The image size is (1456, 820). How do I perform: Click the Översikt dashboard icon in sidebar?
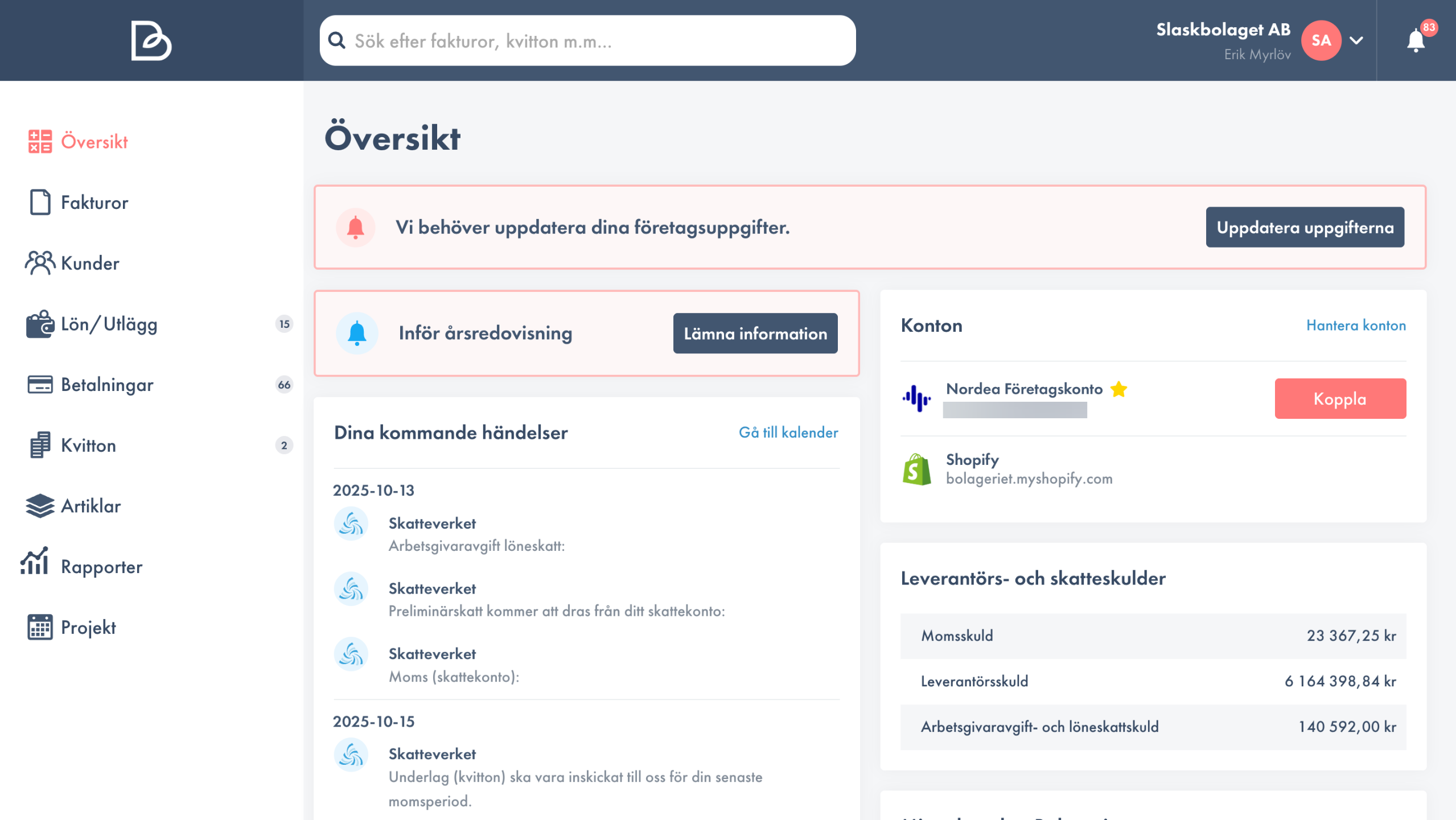[40, 142]
